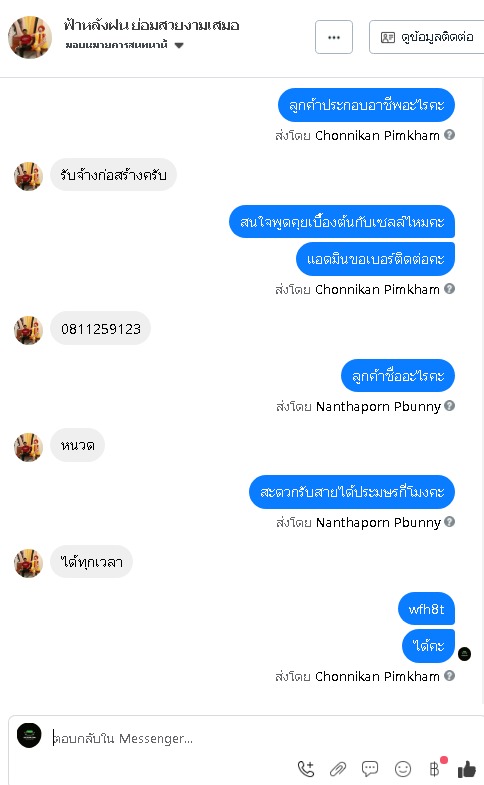Click the wfh8t message bubble
484x785 pixels.
426,609
